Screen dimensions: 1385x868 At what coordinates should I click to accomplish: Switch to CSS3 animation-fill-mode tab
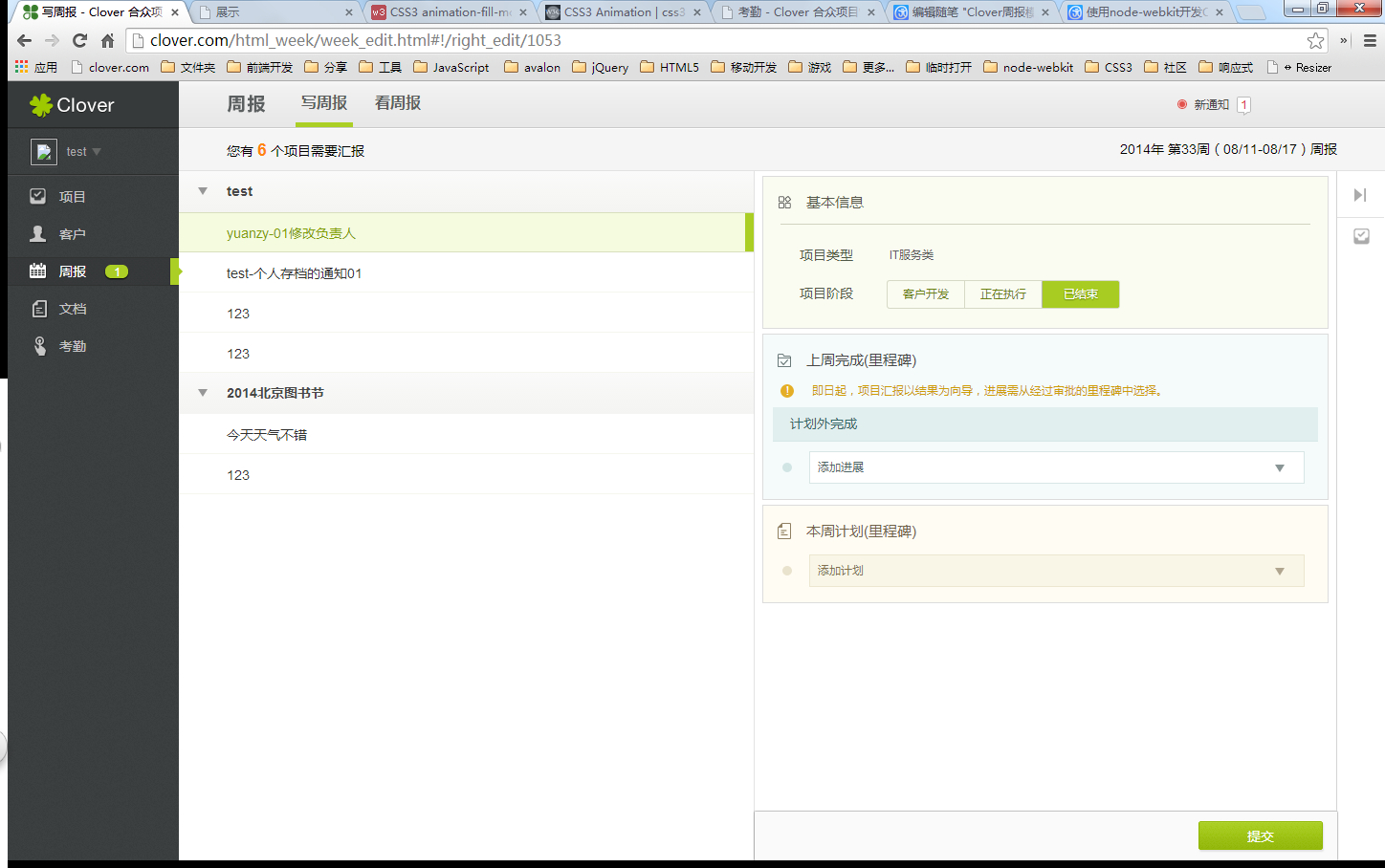450,12
